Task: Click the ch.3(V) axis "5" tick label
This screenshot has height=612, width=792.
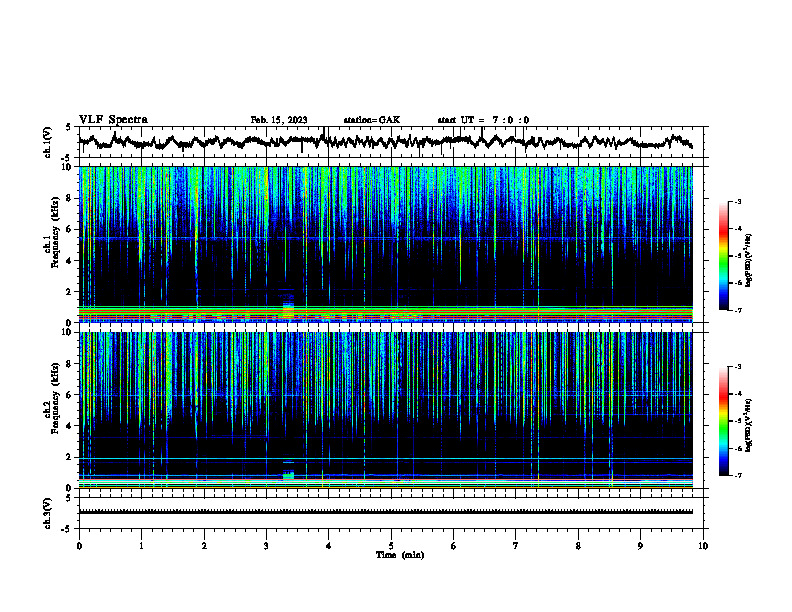Action: [69, 498]
